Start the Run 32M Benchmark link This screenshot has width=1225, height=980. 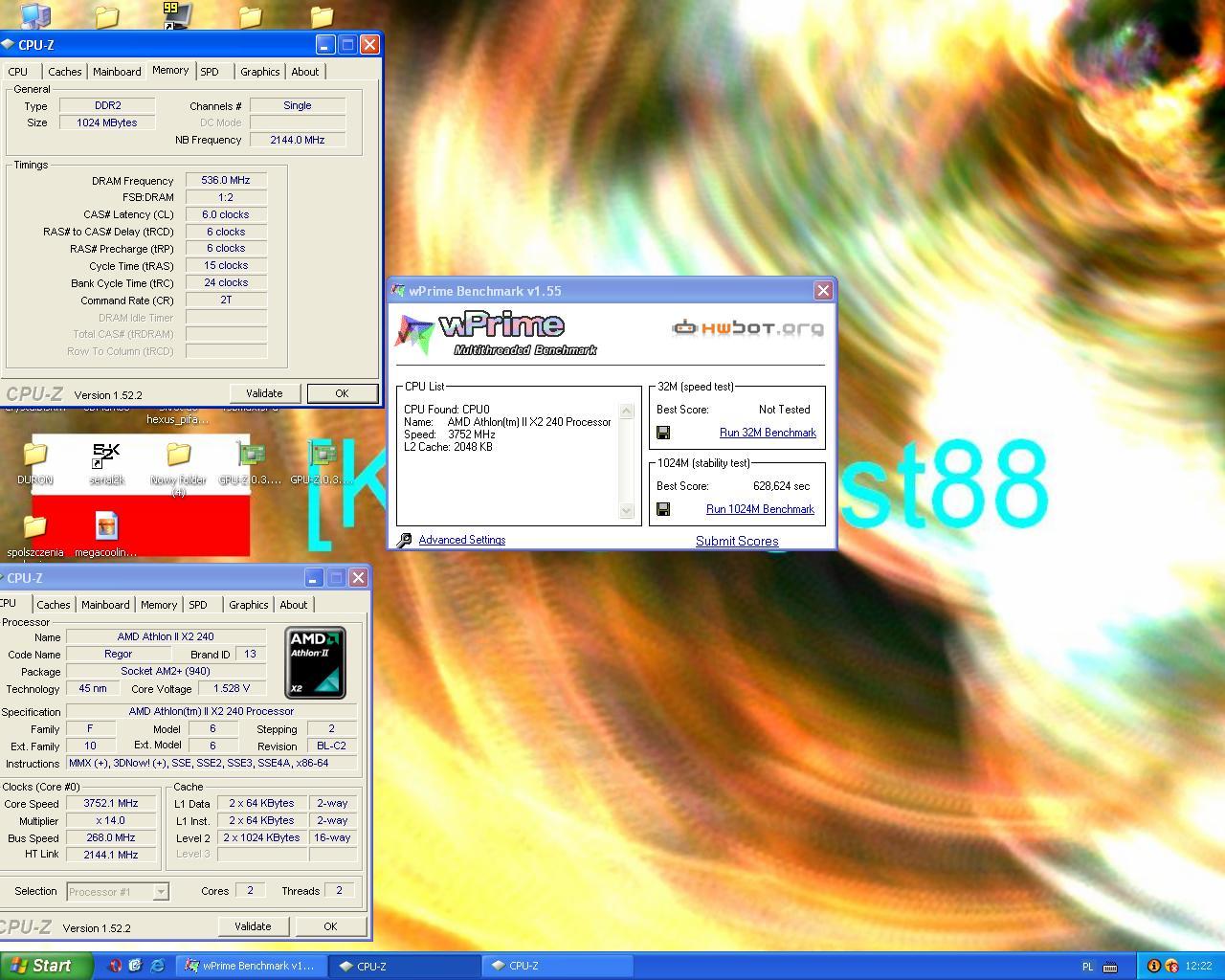coord(768,433)
